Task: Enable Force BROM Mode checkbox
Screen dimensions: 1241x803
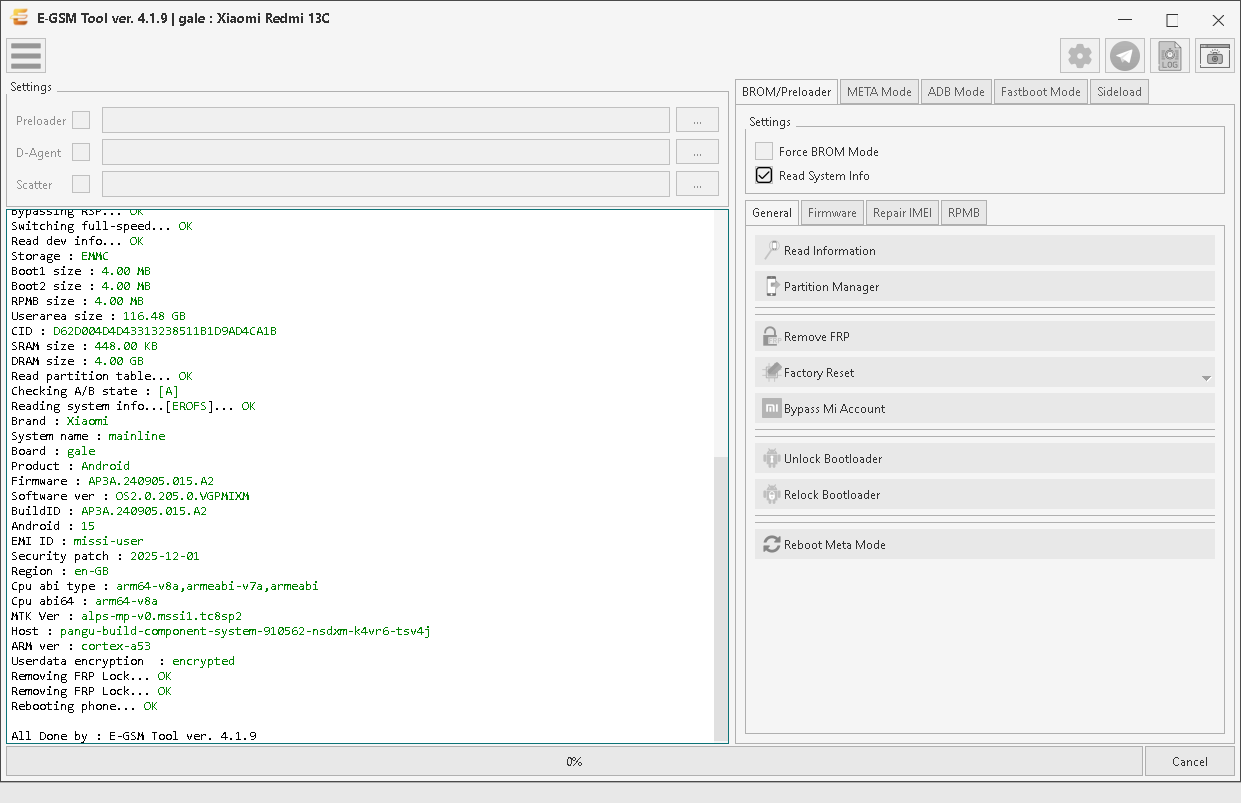Action: pos(764,151)
